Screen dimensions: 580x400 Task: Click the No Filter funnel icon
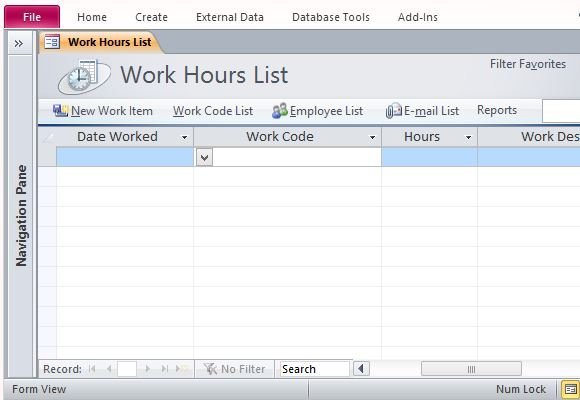pyautogui.click(x=210, y=369)
